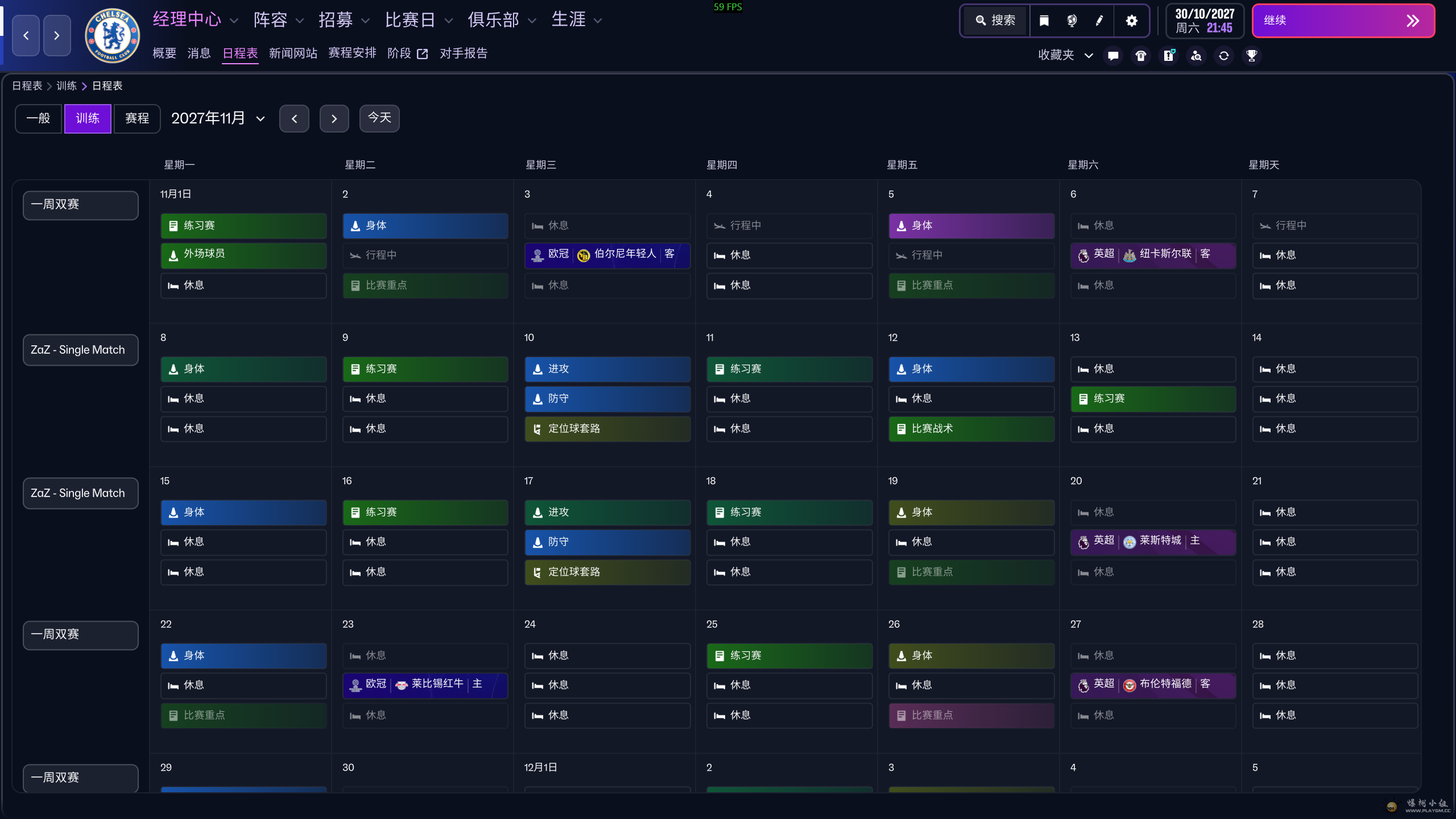1456x819 pixels.
Task: Open the settings gear icon
Action: (x=1132, y=21)
